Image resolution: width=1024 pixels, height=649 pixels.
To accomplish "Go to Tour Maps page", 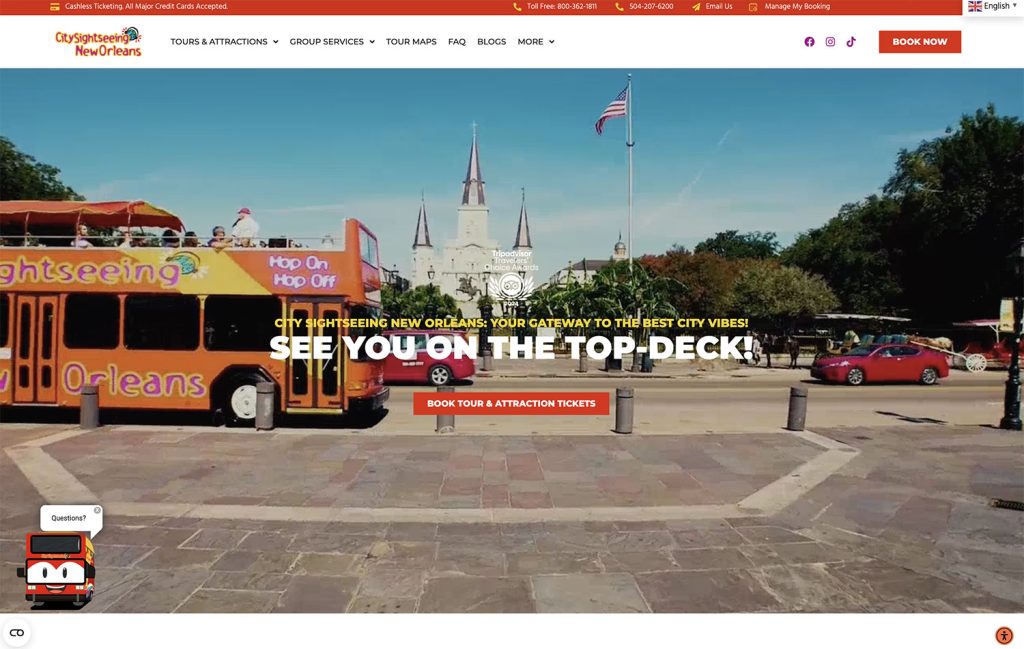I will tap(411, 42).
